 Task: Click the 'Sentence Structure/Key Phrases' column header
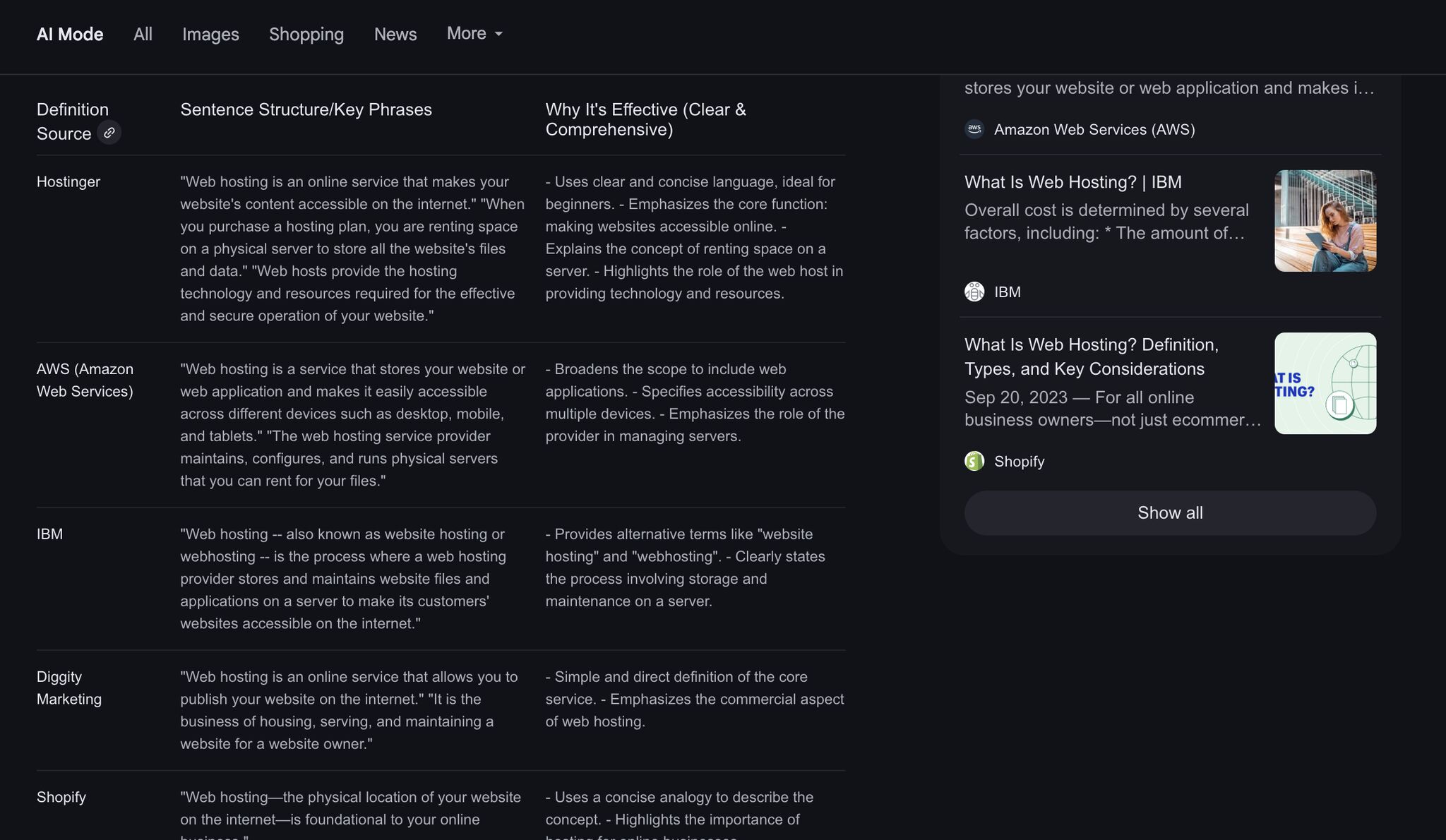click(x=306, y=110)
